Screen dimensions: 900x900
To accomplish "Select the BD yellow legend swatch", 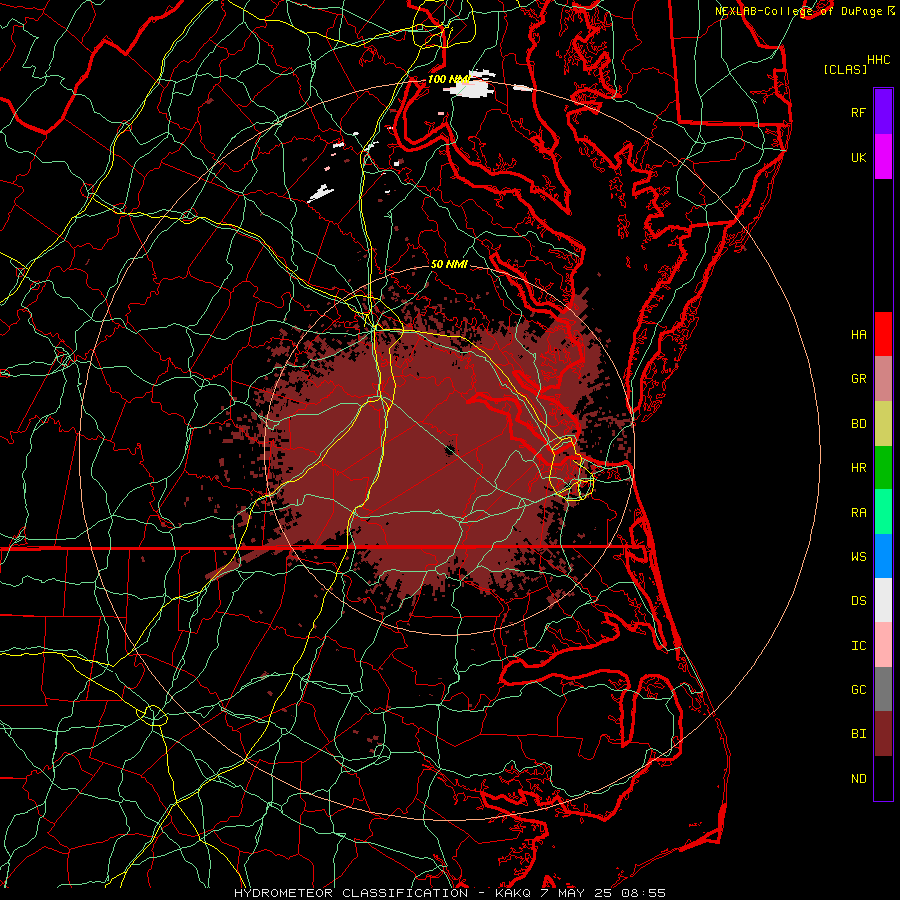I will click(x=883, y=423).
